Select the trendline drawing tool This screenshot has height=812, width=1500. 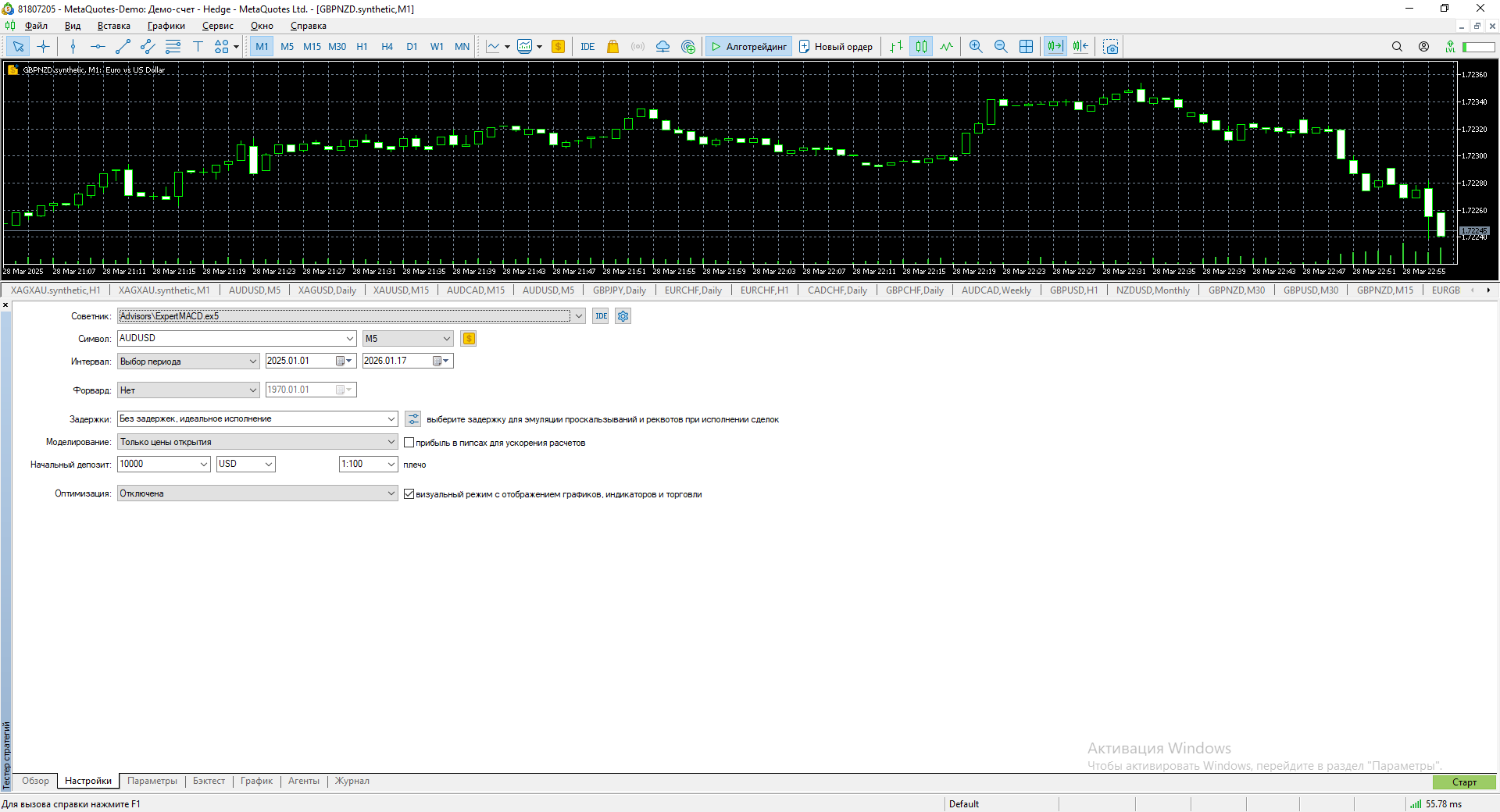point(123,47)
